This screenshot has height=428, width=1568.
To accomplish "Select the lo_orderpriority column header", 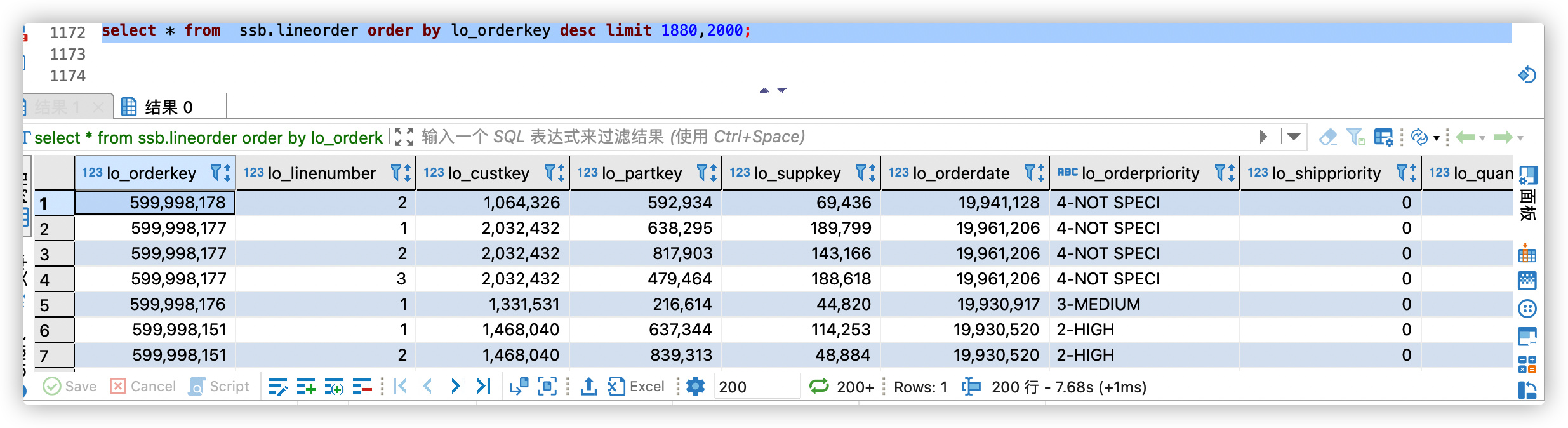I will click(x=1140, y=173).
